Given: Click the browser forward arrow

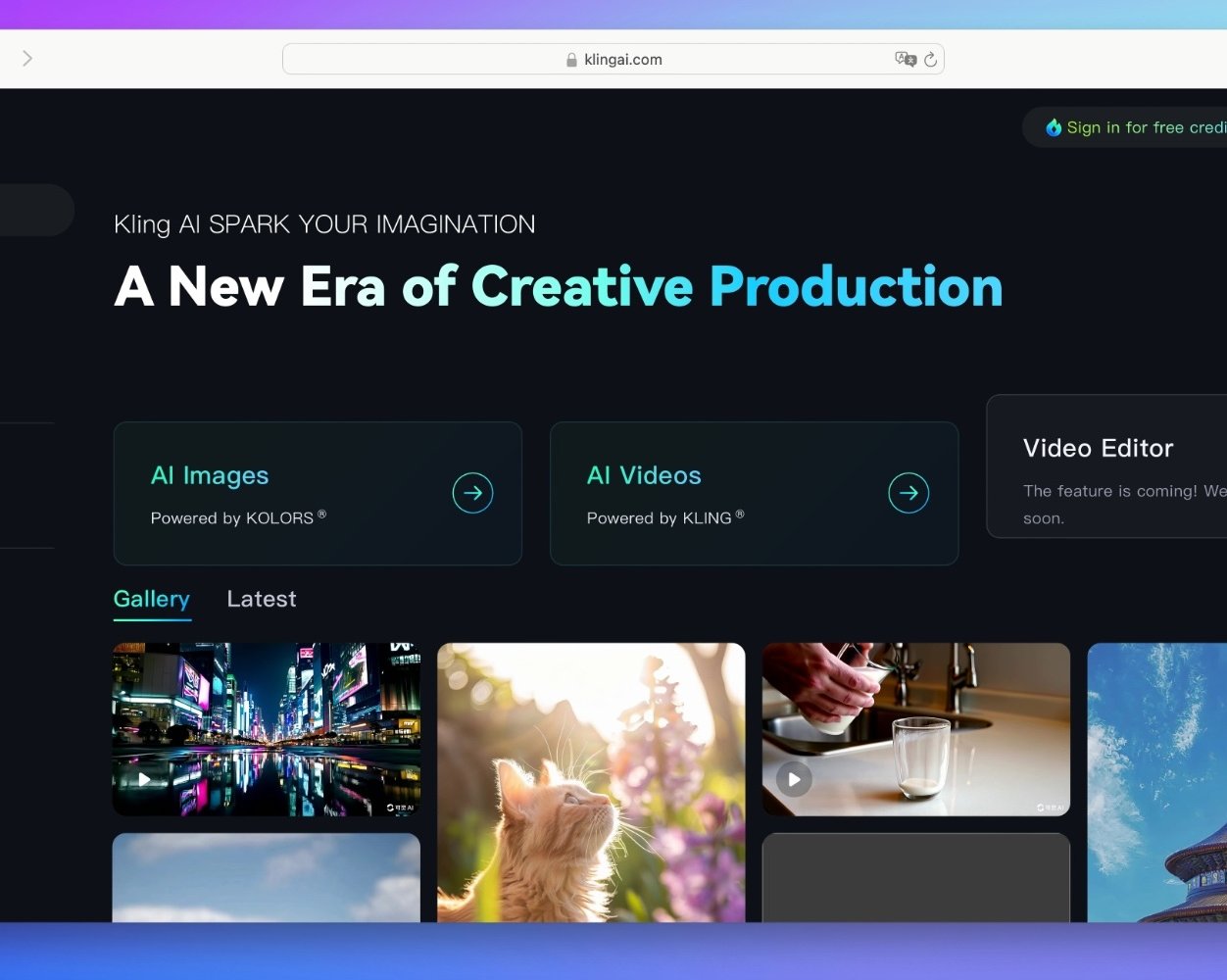Looking at the screenshot, I should tap(27, 59).
